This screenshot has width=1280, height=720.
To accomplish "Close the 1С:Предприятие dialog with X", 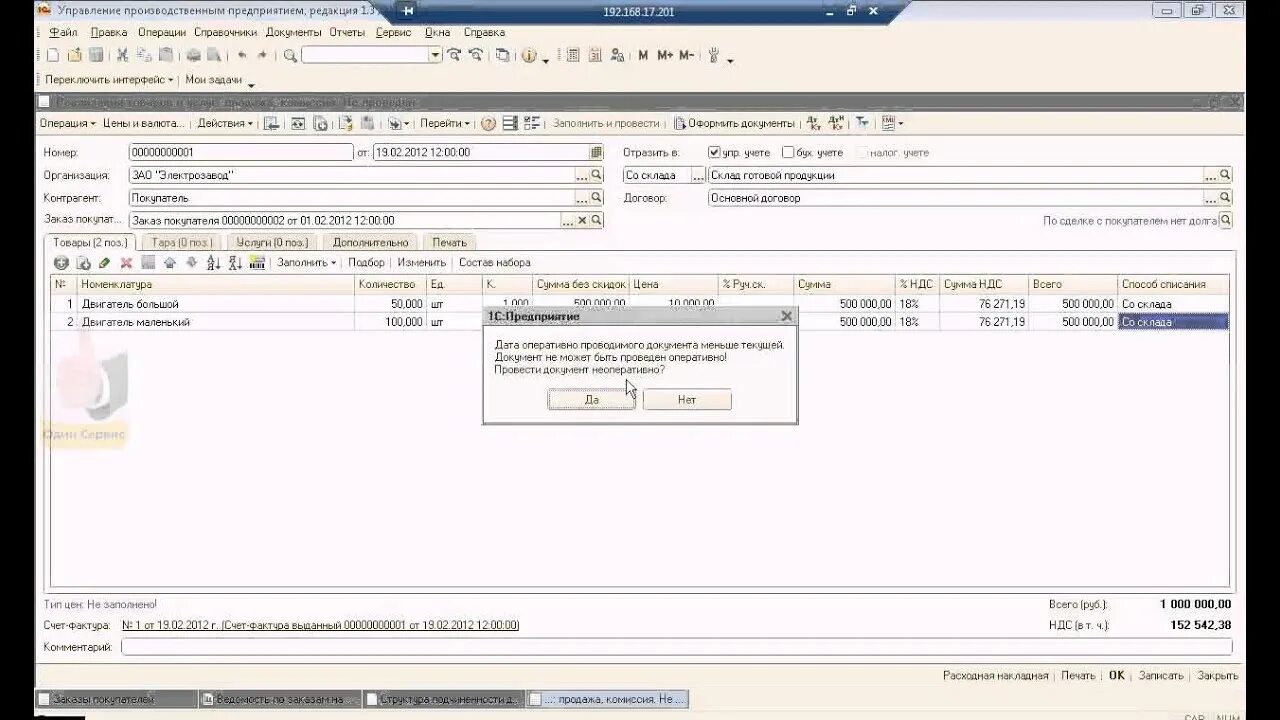I will (786, 316).
